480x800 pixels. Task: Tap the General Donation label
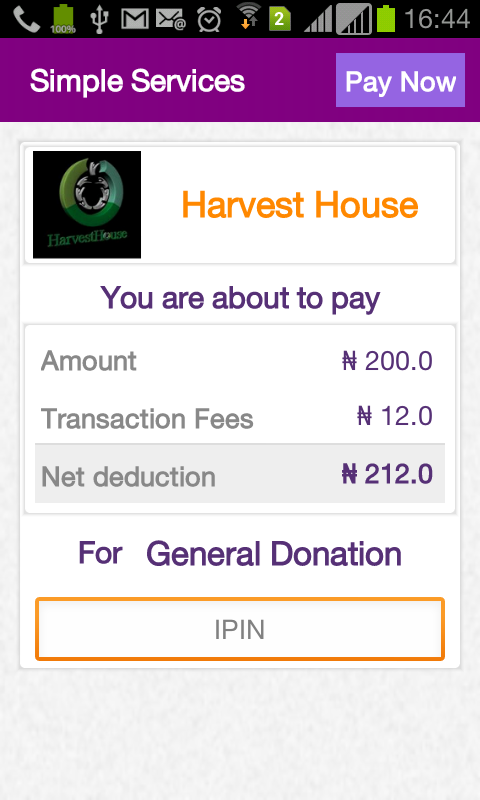coord(274,554)
